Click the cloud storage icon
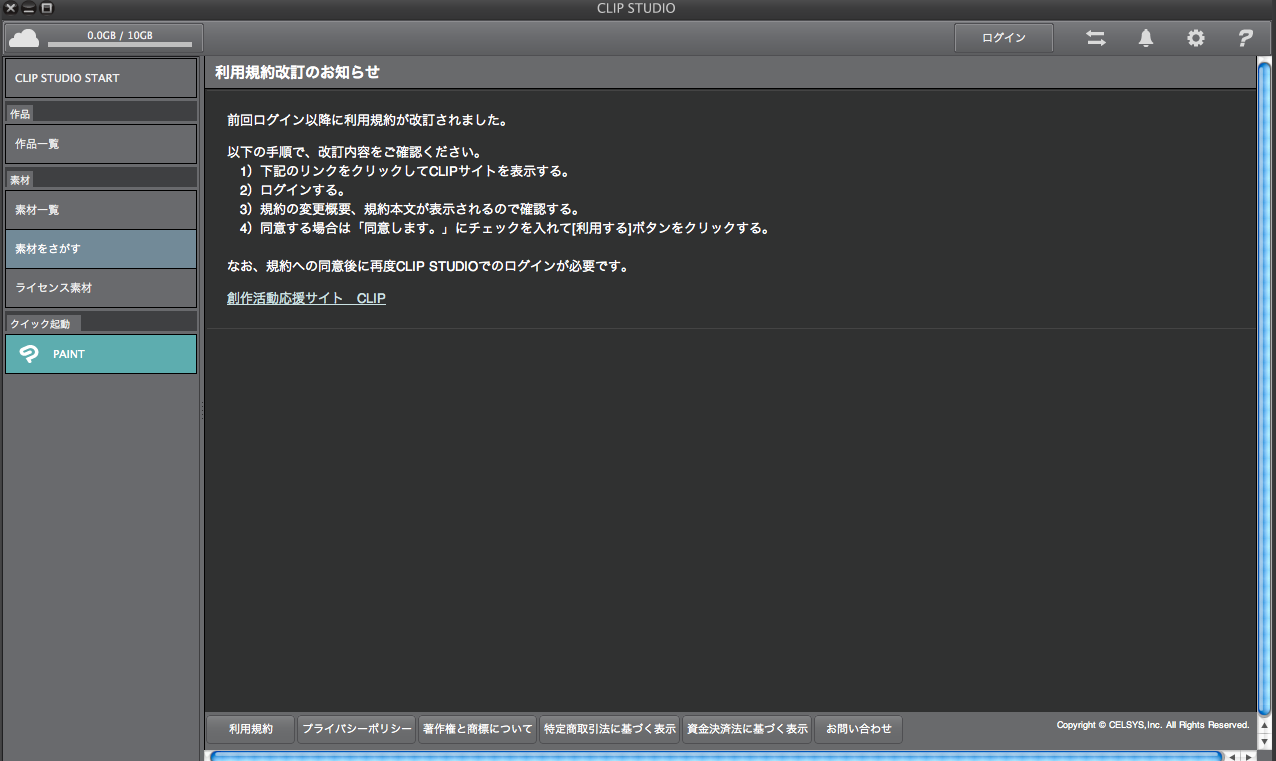The width and height of the screenshot is (1276, 761). coord(24,38)
